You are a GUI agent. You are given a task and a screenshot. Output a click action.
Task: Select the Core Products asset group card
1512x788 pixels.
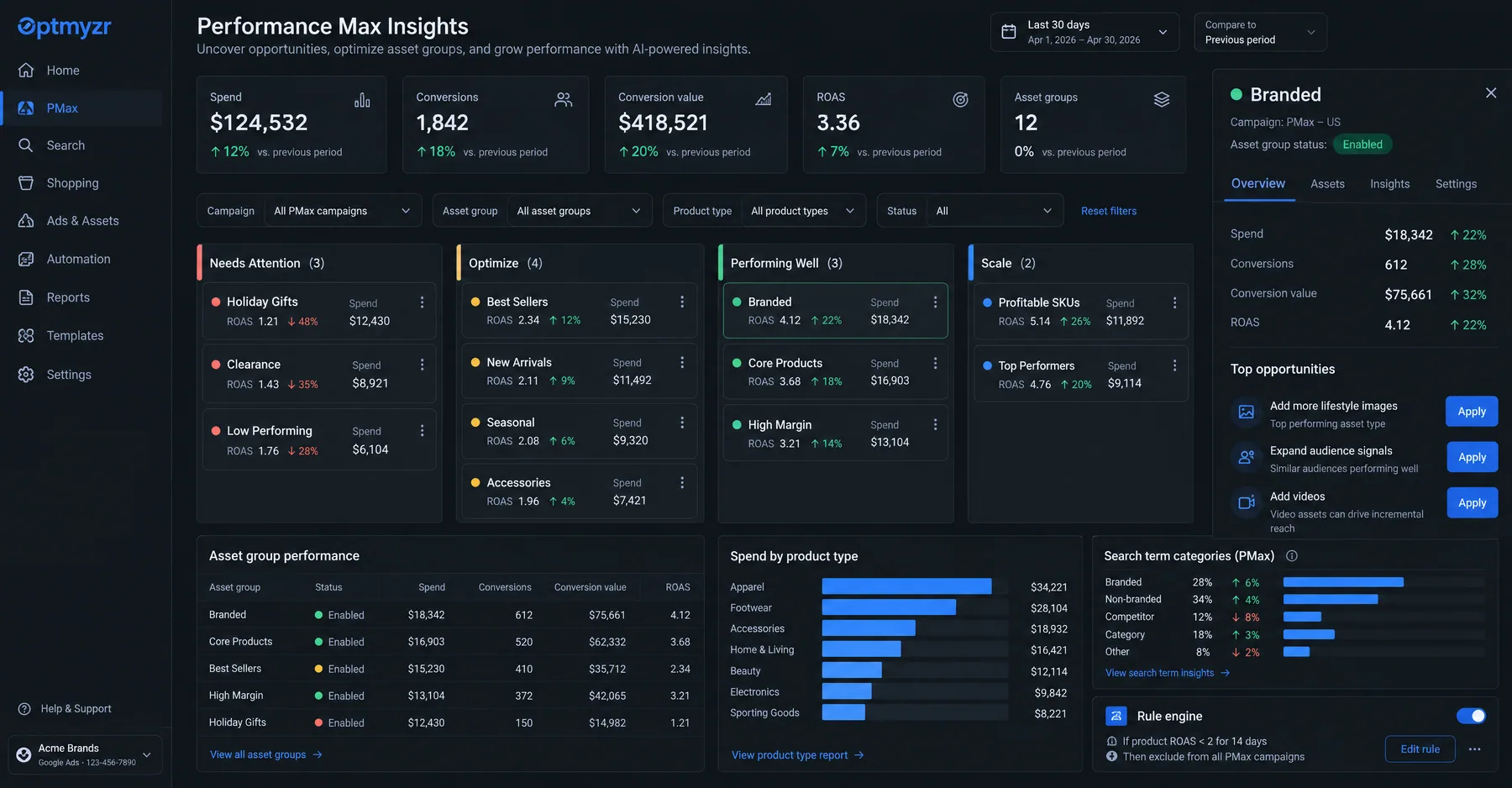click(x=835, y=372)
